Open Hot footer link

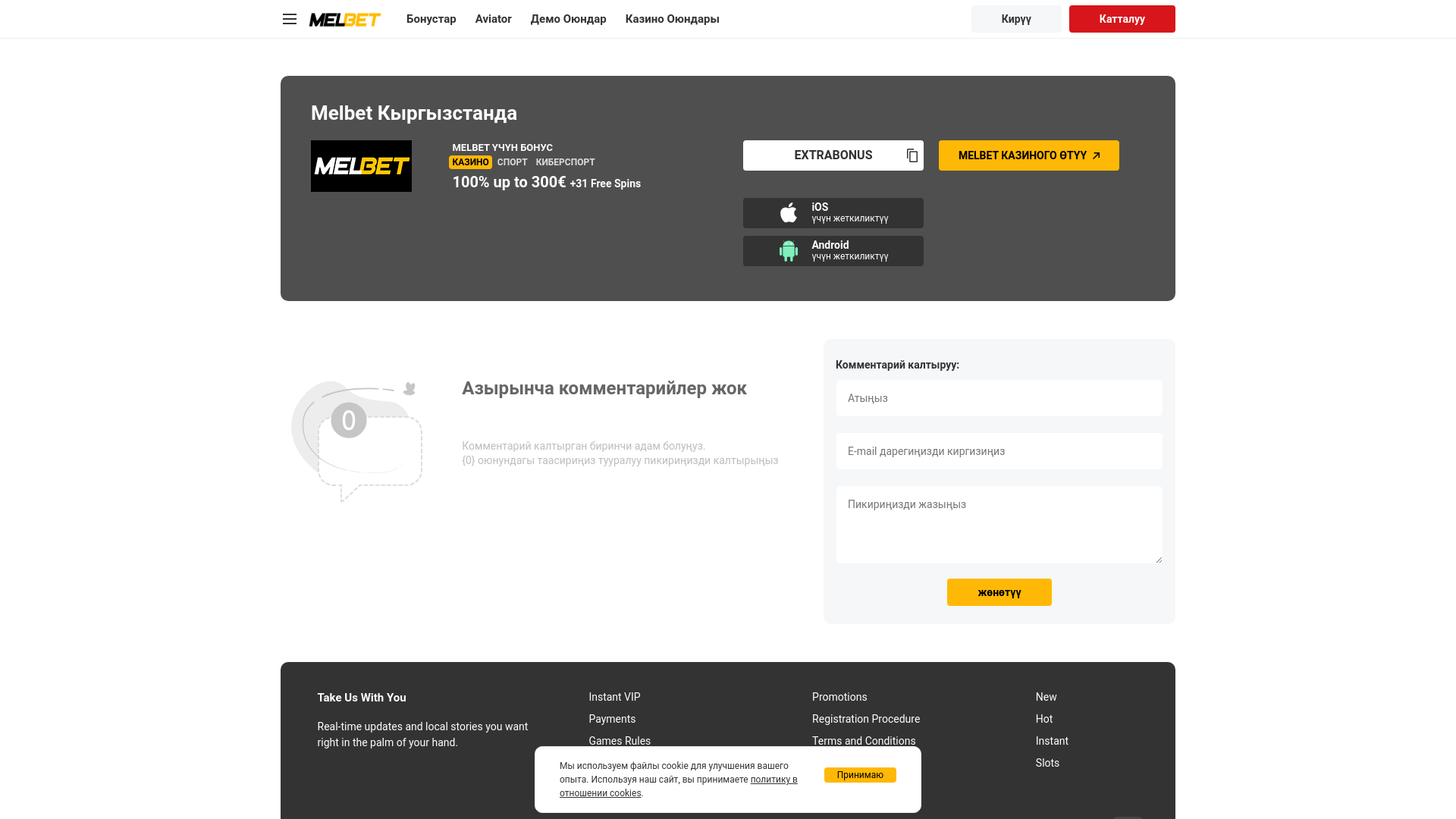click(1044, 719)
